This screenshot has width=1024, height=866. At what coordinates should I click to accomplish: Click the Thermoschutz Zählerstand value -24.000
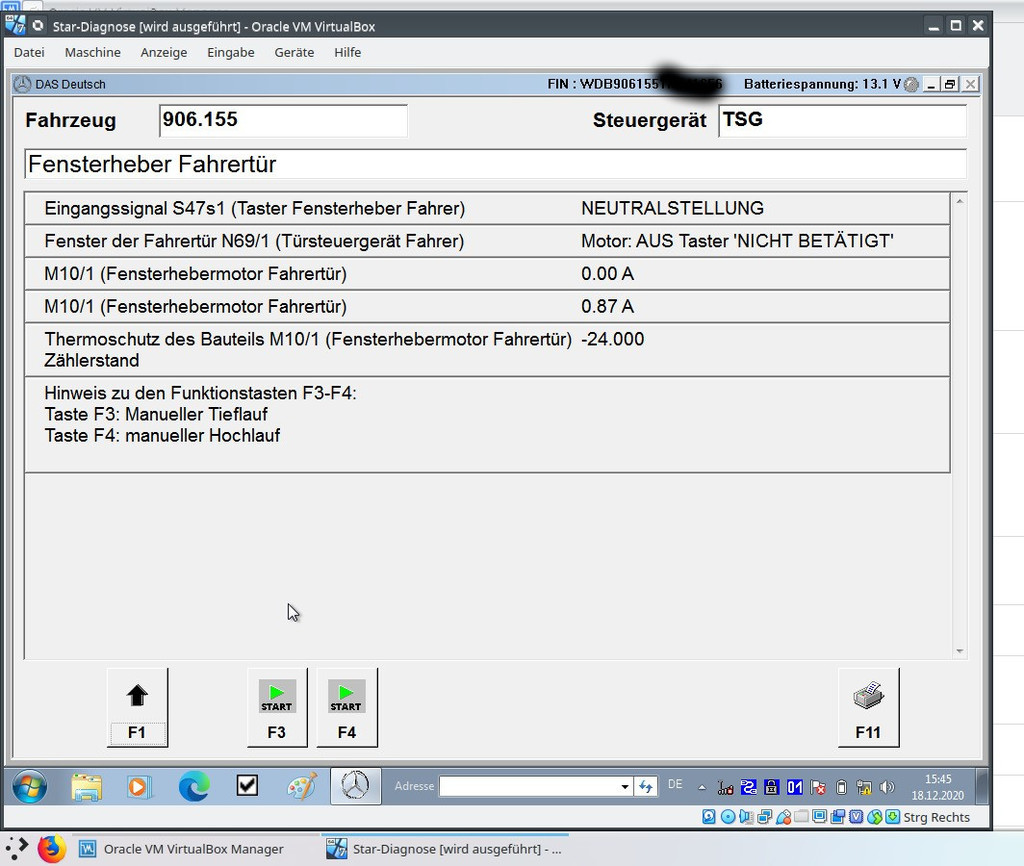pyautogui.click(x=613, y=339)
